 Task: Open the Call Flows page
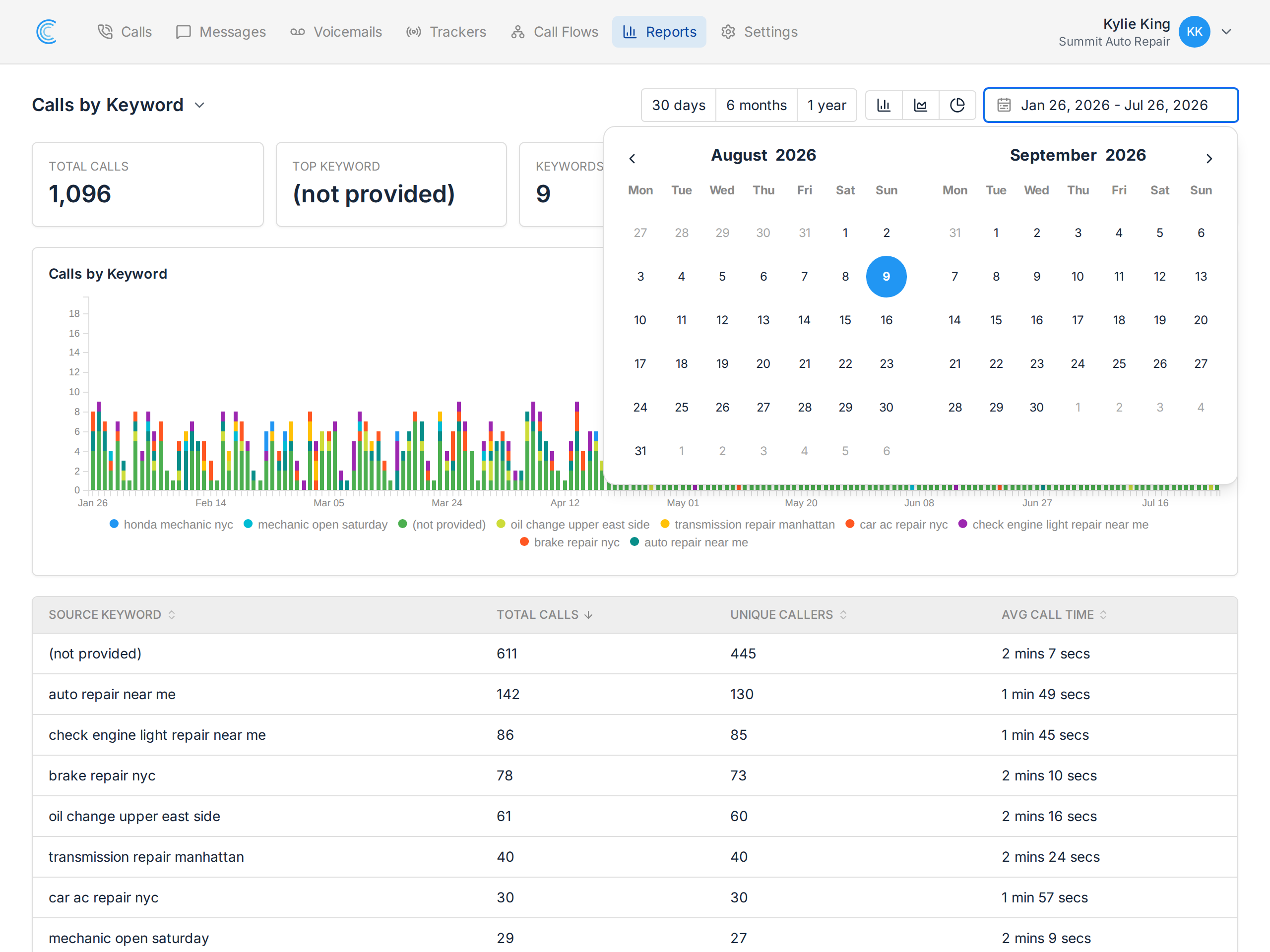coord(555,32)
